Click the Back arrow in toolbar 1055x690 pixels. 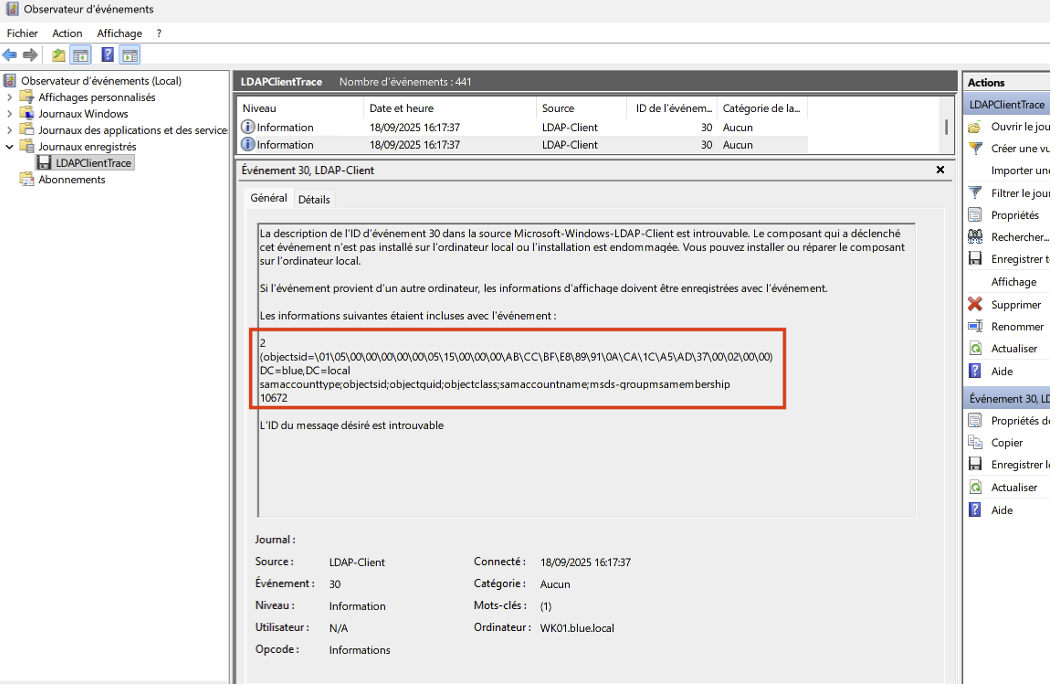click(10, 55)
